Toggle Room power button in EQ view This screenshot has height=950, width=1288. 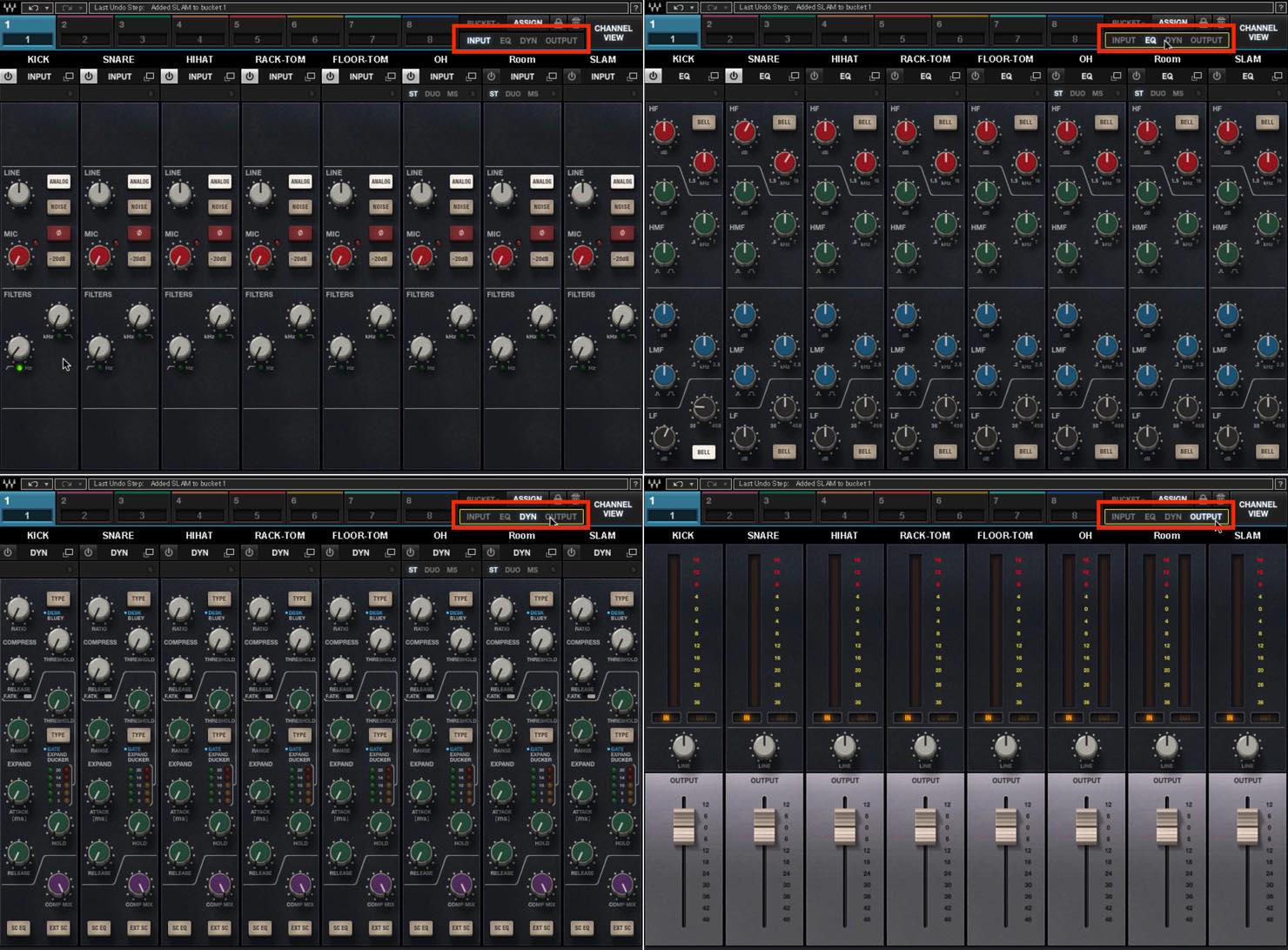1136,77
